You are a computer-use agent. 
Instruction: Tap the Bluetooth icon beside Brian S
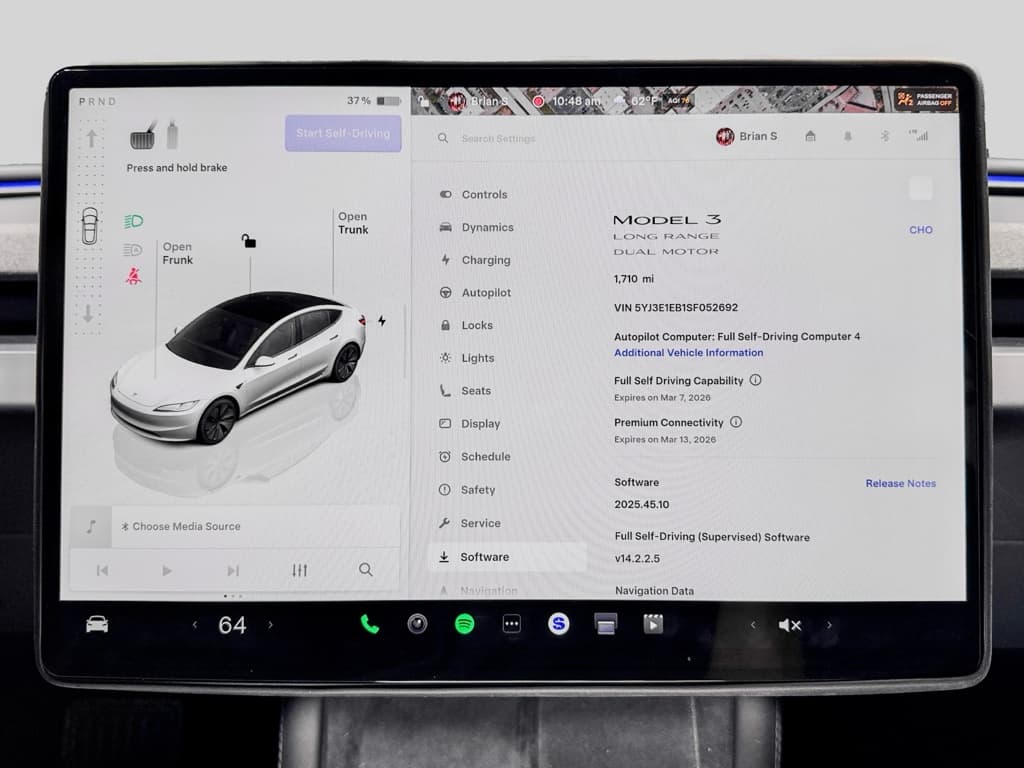[884, 136]
